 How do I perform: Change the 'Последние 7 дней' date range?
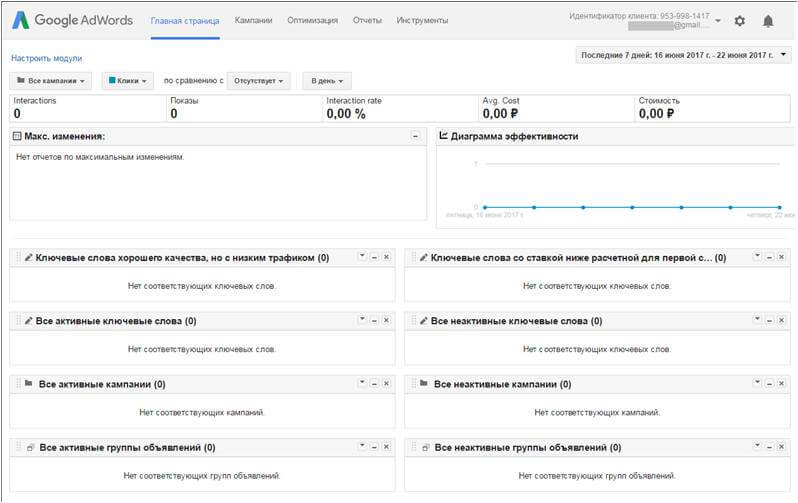684,55
